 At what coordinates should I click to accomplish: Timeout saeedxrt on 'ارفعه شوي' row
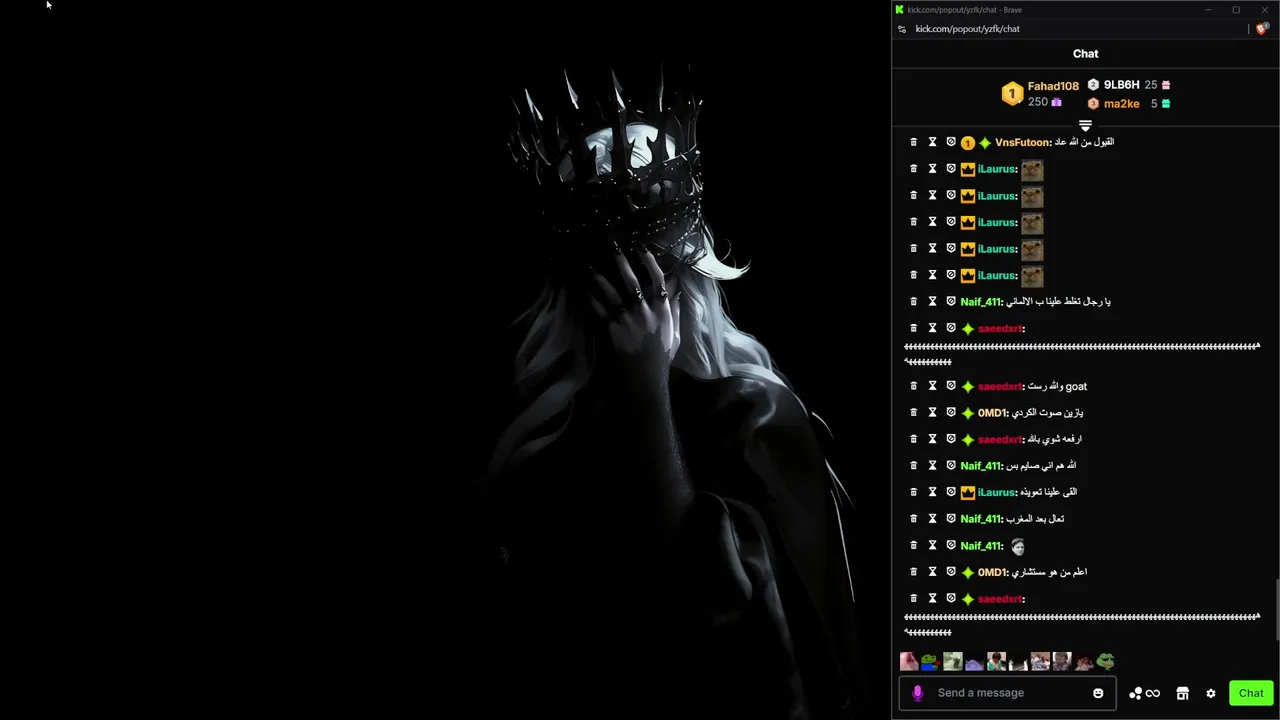pos(932,439)
